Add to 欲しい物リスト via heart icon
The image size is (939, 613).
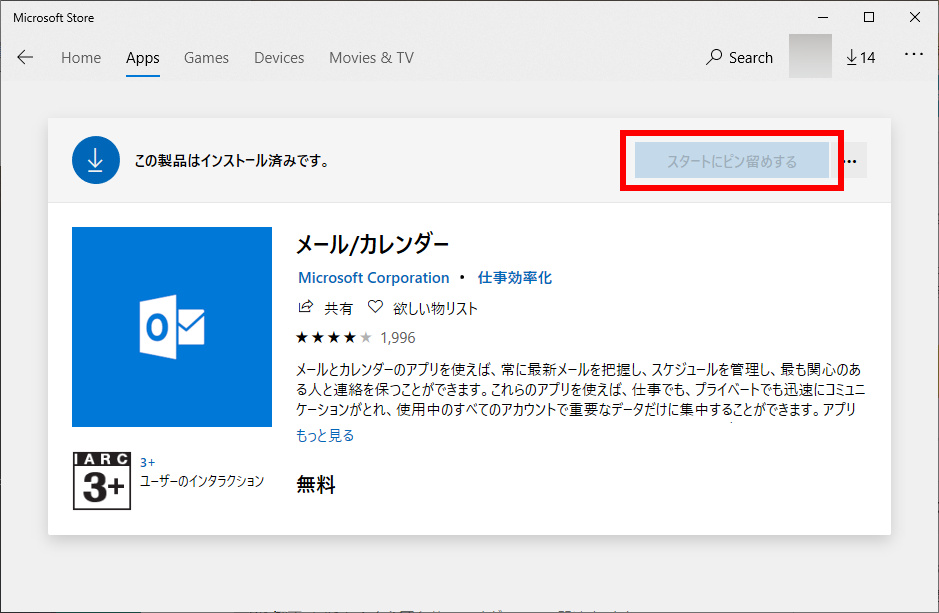click(x=375, y=307)
